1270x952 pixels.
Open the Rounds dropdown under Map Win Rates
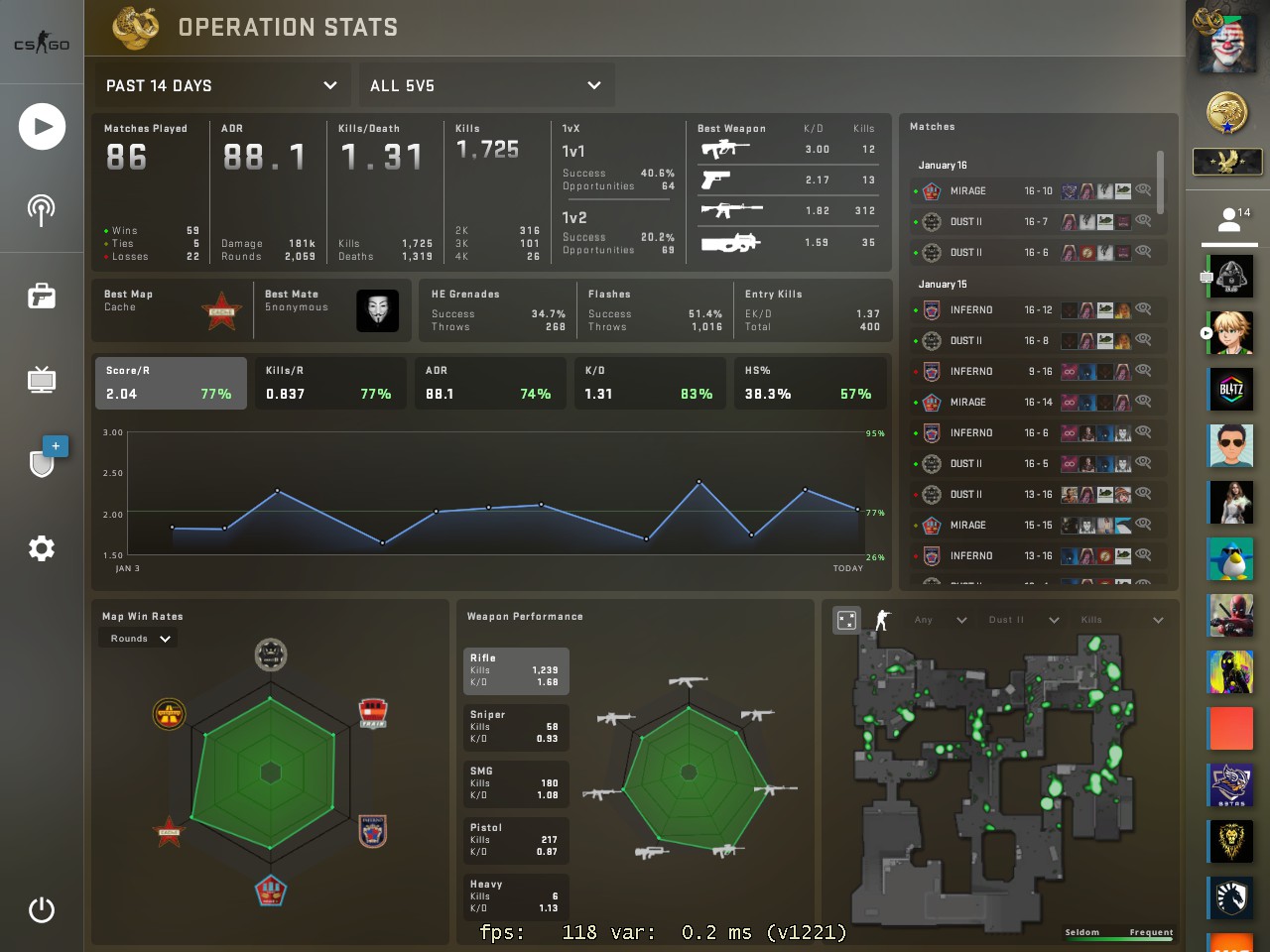point(138,639)
